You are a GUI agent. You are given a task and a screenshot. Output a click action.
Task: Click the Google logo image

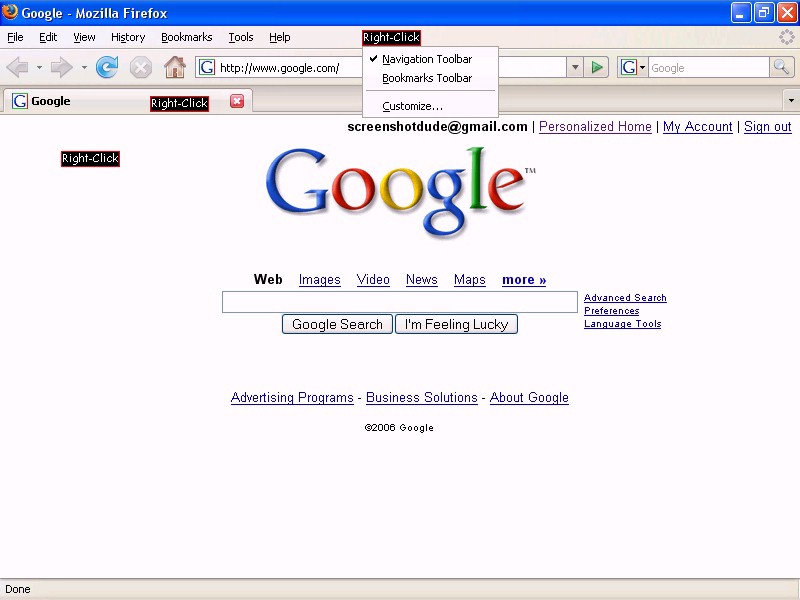click(401, 192)
